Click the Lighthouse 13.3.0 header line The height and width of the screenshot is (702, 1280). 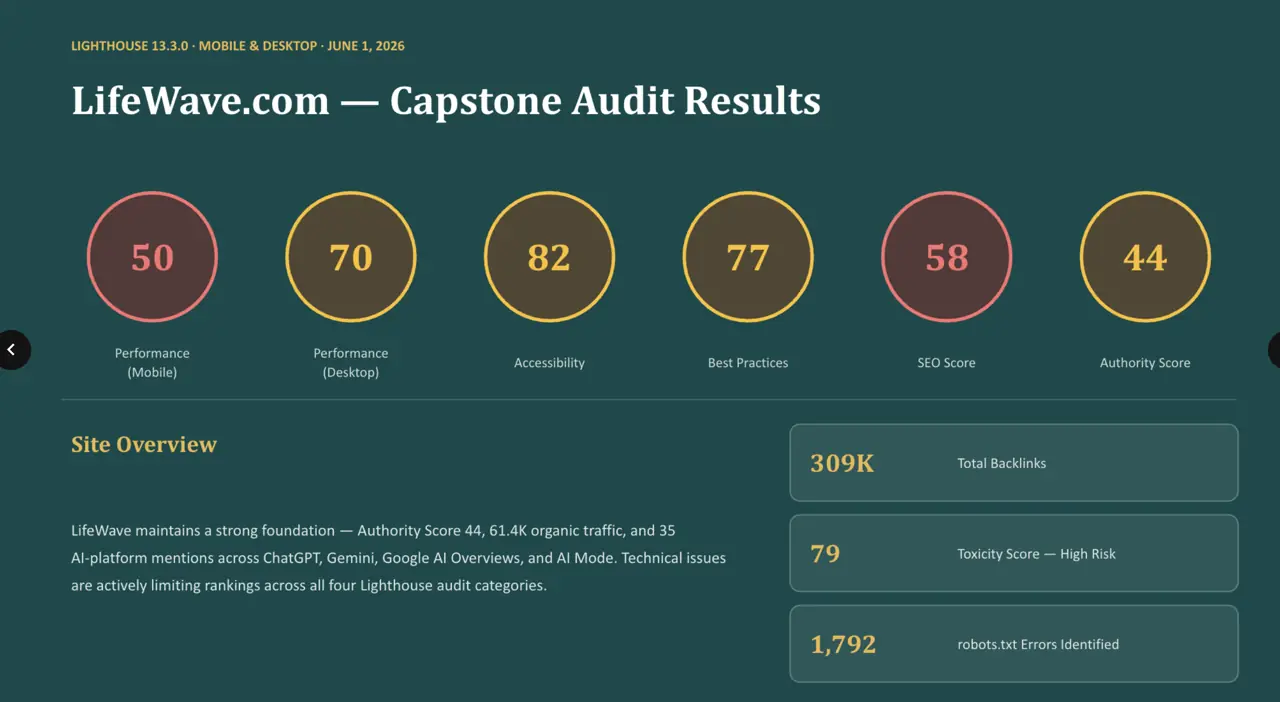click(238, 46)
